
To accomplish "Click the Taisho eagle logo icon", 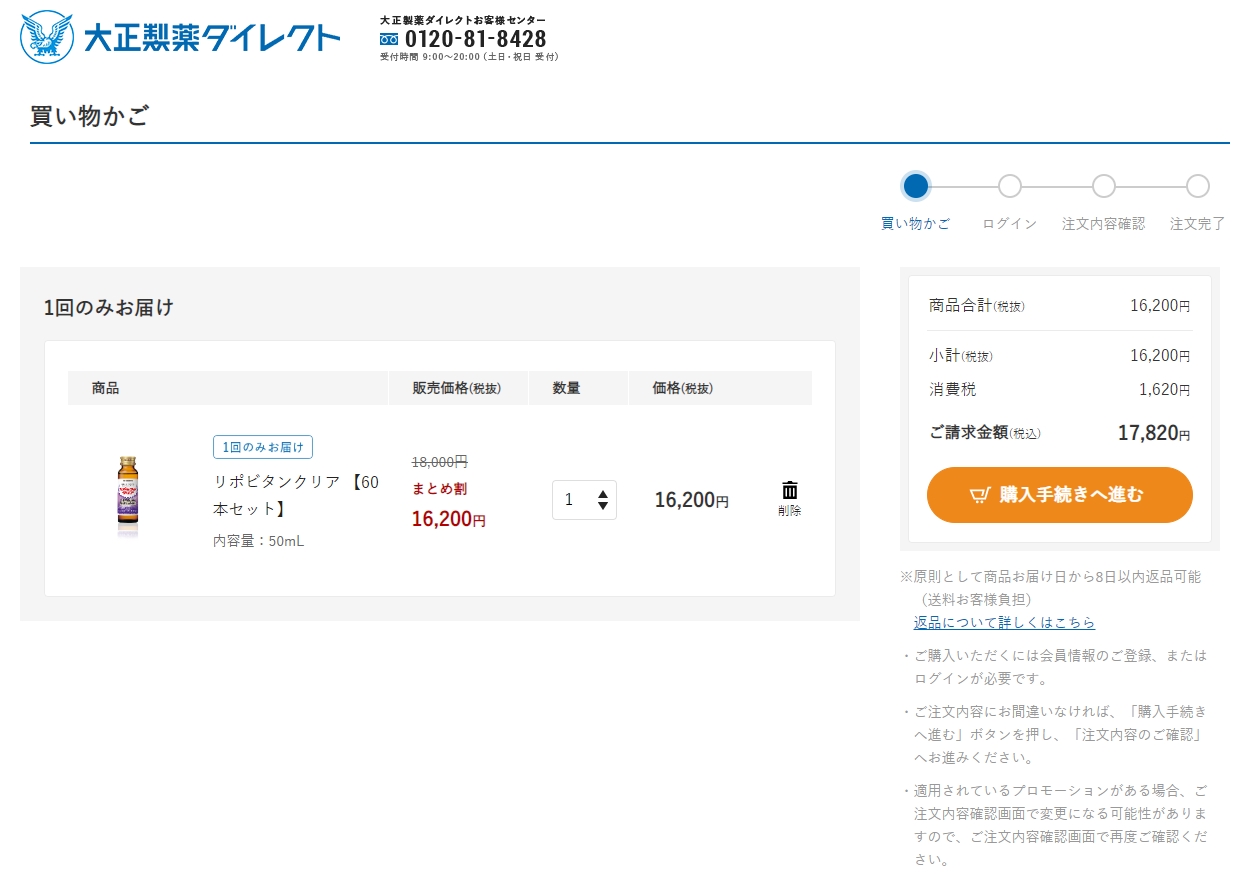I will click(47, 37).
